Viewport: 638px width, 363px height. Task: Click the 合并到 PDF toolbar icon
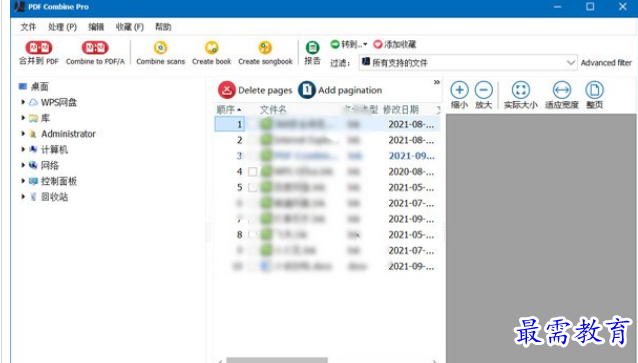coord(39,48)
